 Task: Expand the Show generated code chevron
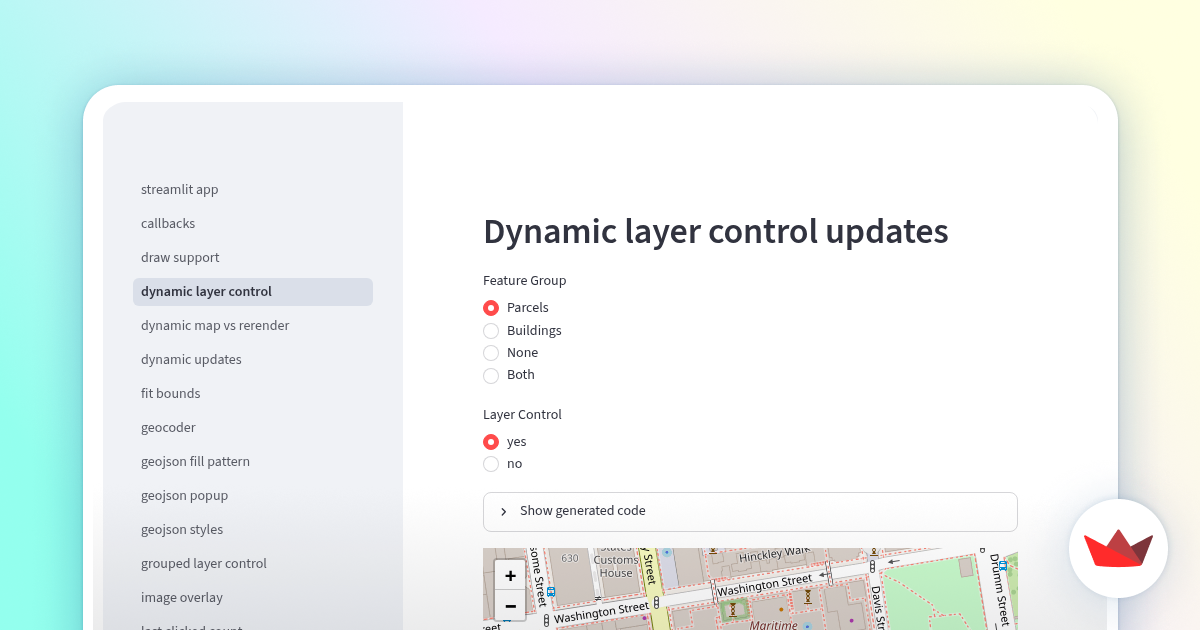503,511
